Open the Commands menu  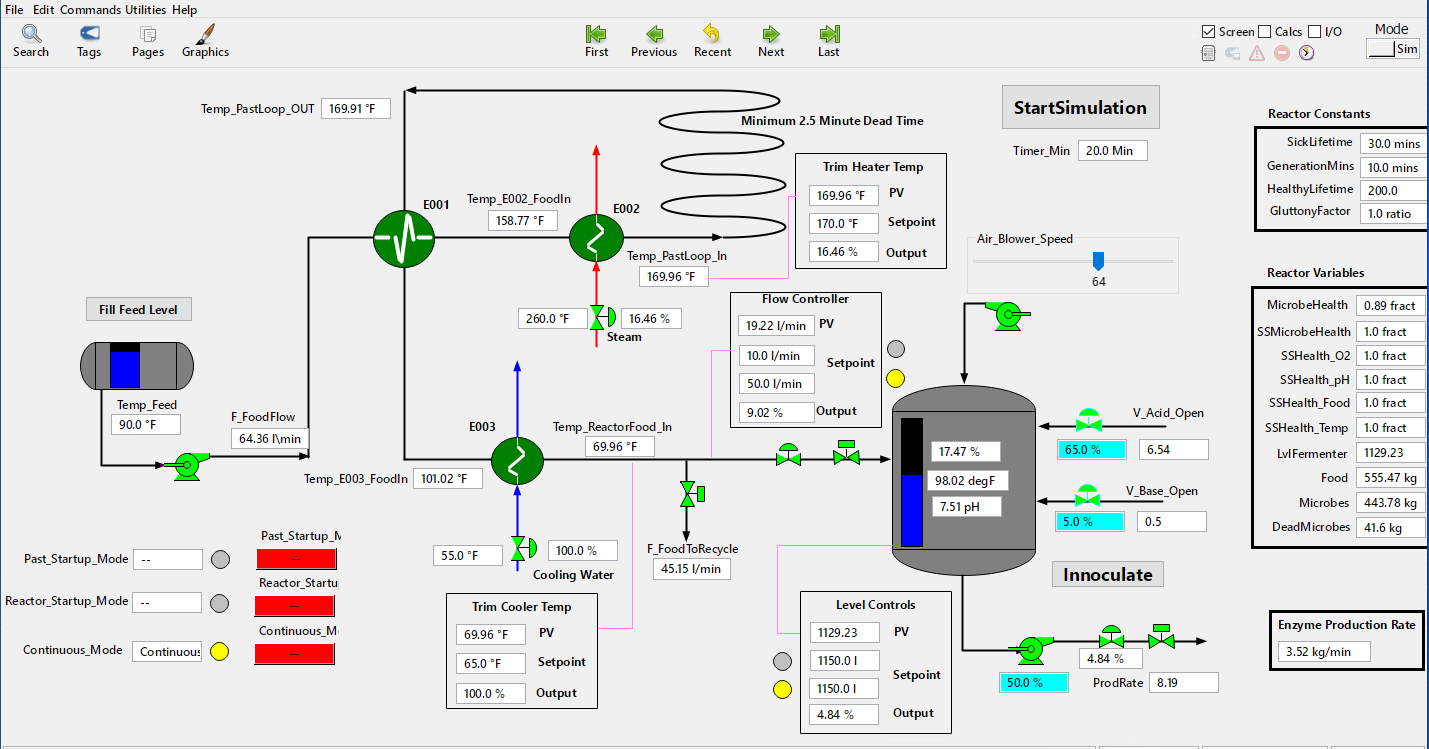pyautogui.click(x=90, y=9)
